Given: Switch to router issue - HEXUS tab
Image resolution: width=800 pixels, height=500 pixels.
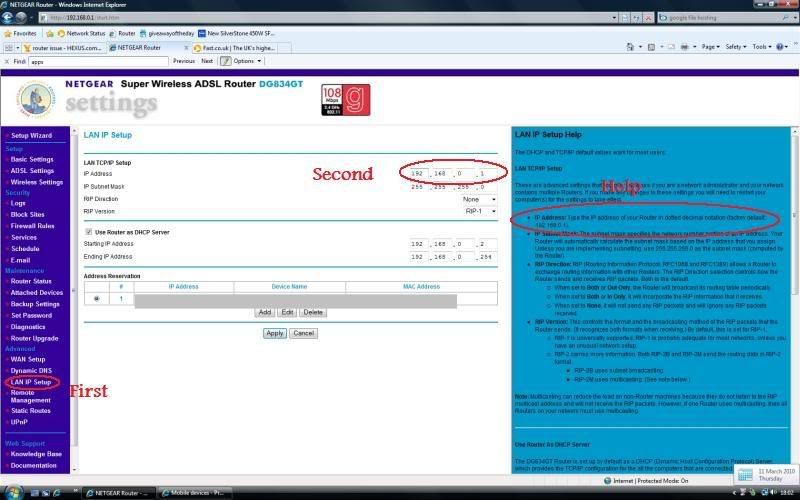Looking at the screenshot, I should tap(64, 47).
